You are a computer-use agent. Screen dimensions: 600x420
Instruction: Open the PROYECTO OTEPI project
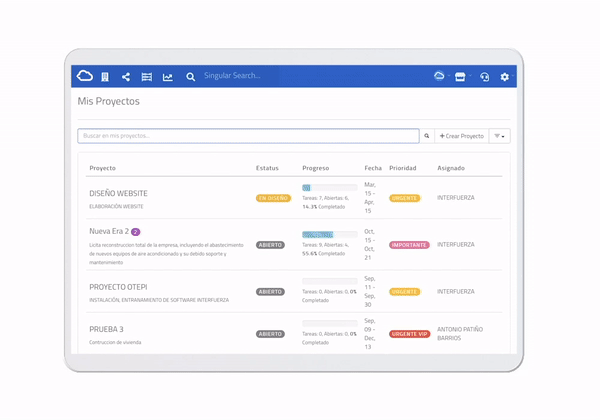[118, 287]
